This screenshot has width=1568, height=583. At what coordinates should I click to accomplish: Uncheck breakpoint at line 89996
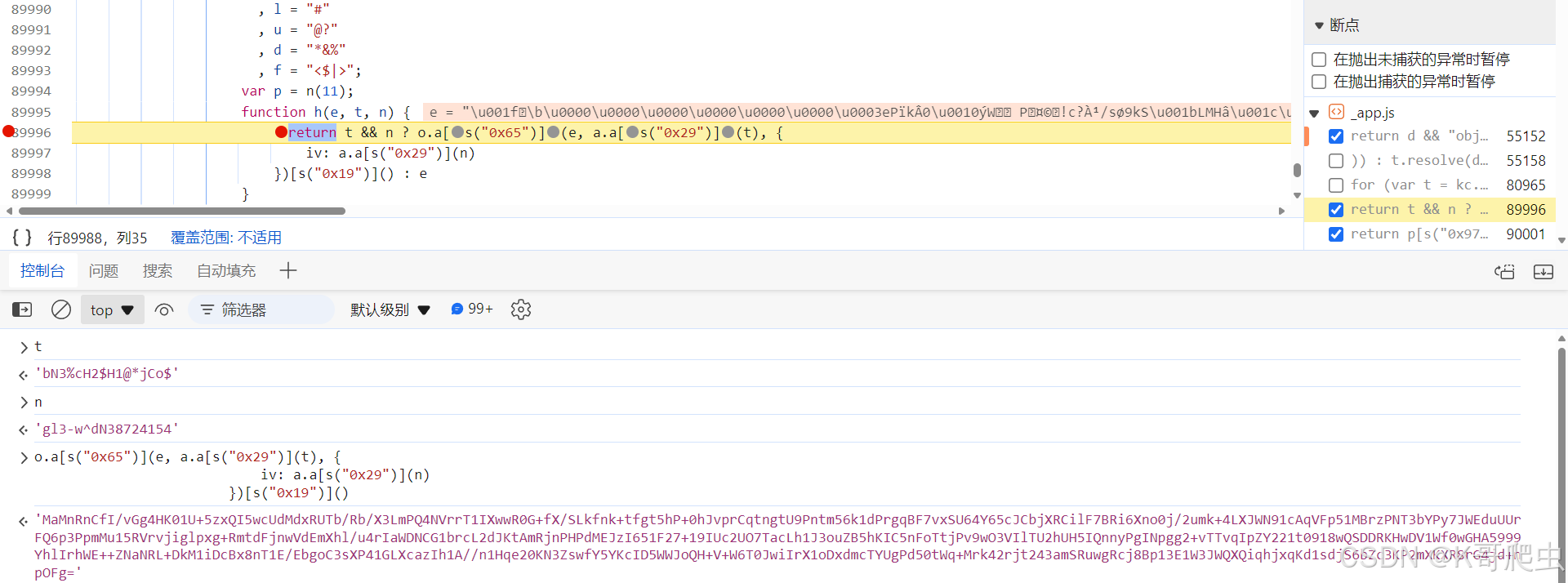pyautogui.click(x=1336, y=210)
